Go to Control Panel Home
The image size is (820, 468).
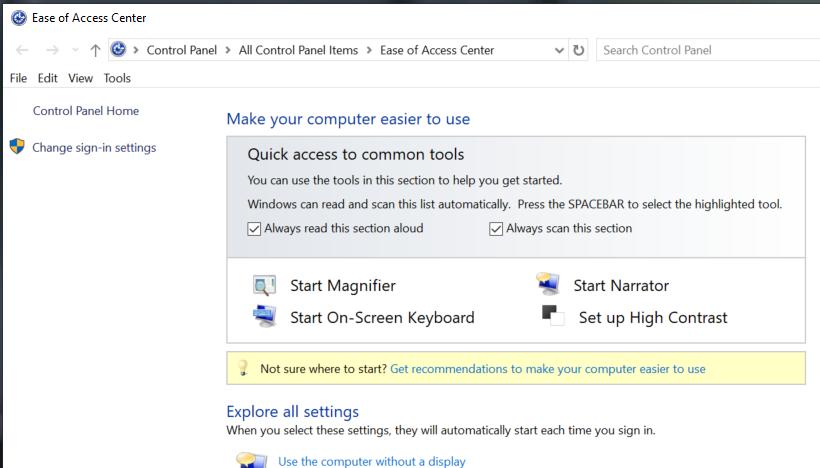click(x=86, y=111)
